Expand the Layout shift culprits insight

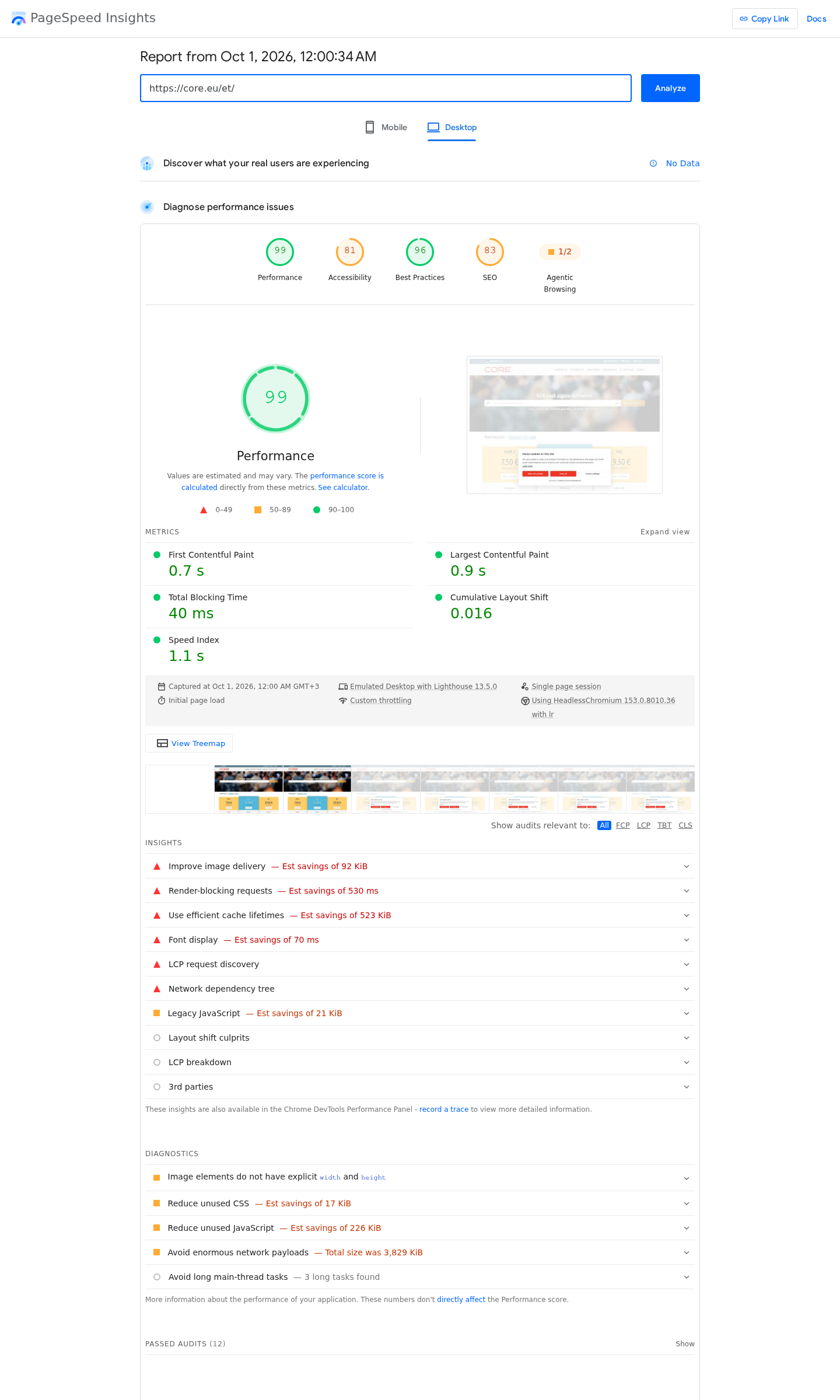(x=420, y=1038)
